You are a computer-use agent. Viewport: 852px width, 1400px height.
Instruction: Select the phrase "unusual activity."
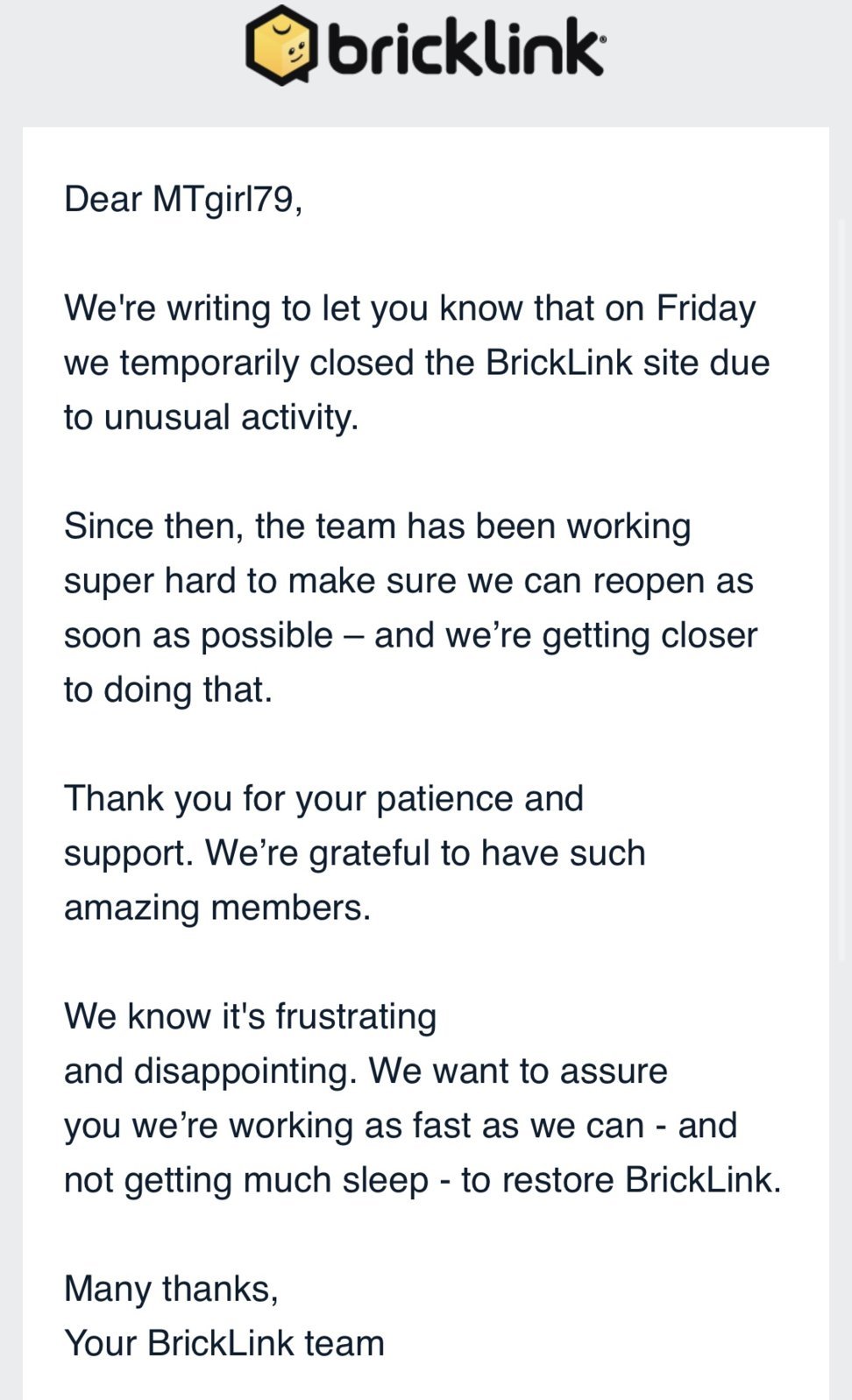point(231,417)
